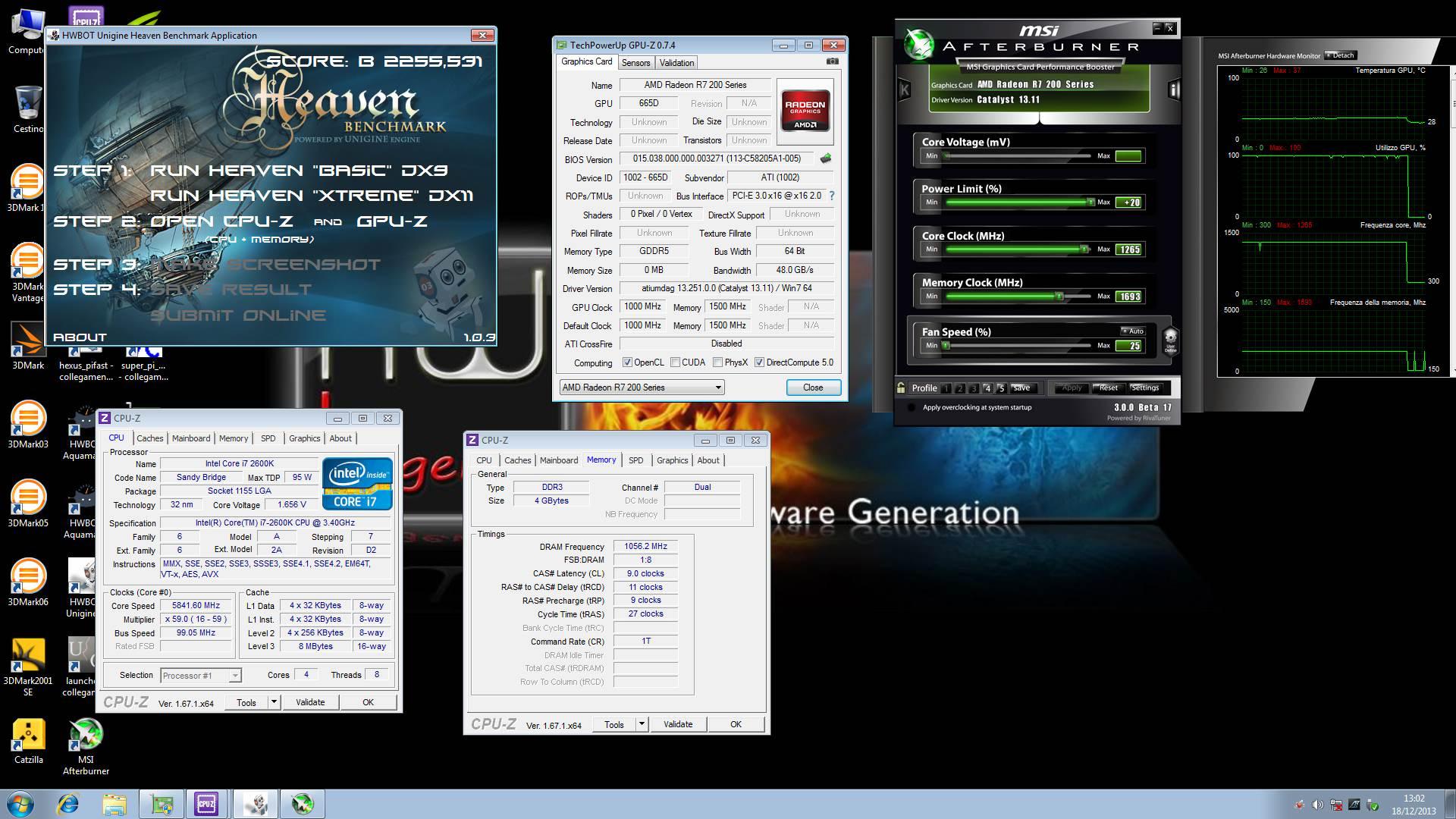Open the Afterburner info 'i' side button
Image resolution: width=1456 pixels, height=819 pixels.
point(1174,89)
